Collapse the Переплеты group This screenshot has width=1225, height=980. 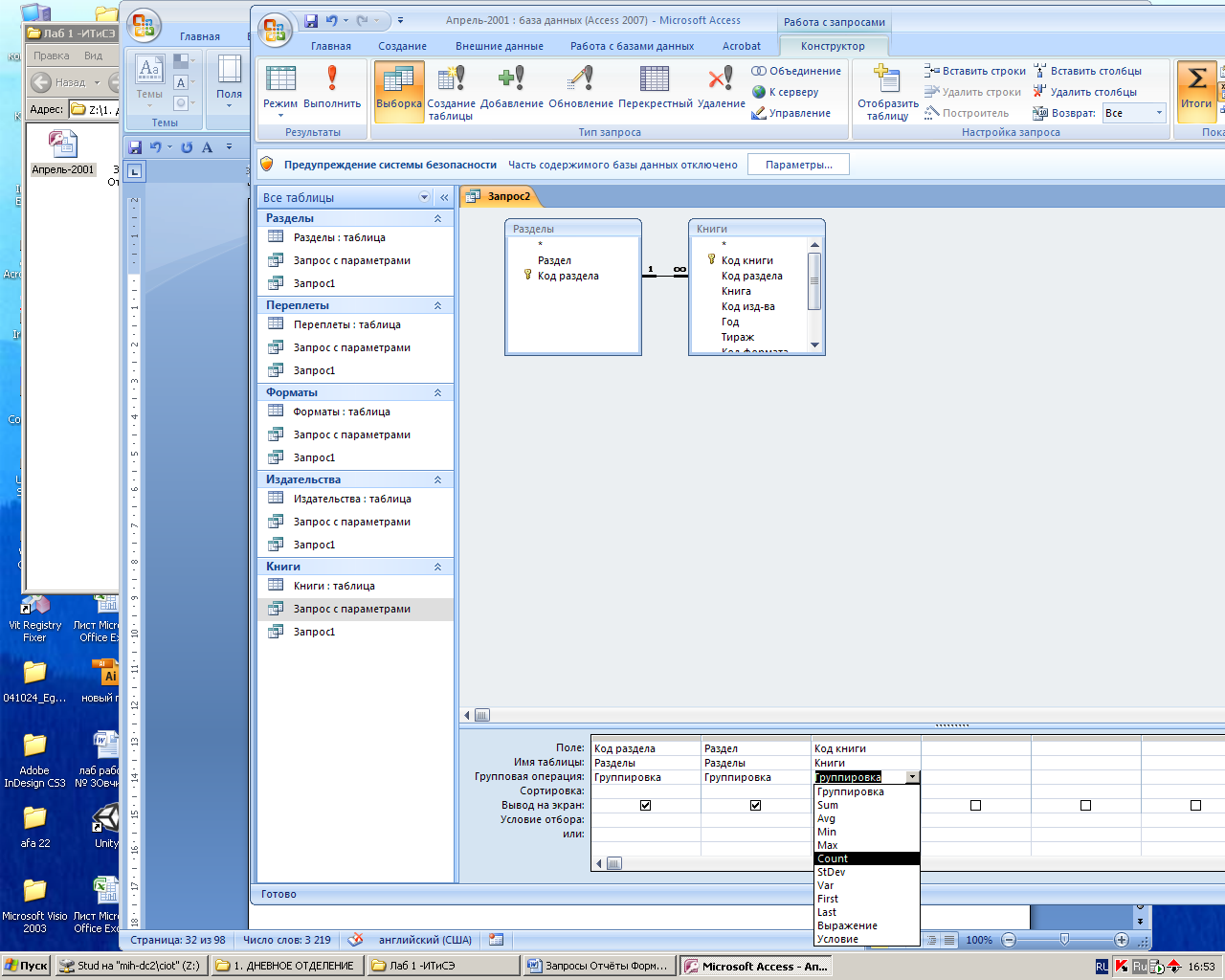click(x=437, y=305)
